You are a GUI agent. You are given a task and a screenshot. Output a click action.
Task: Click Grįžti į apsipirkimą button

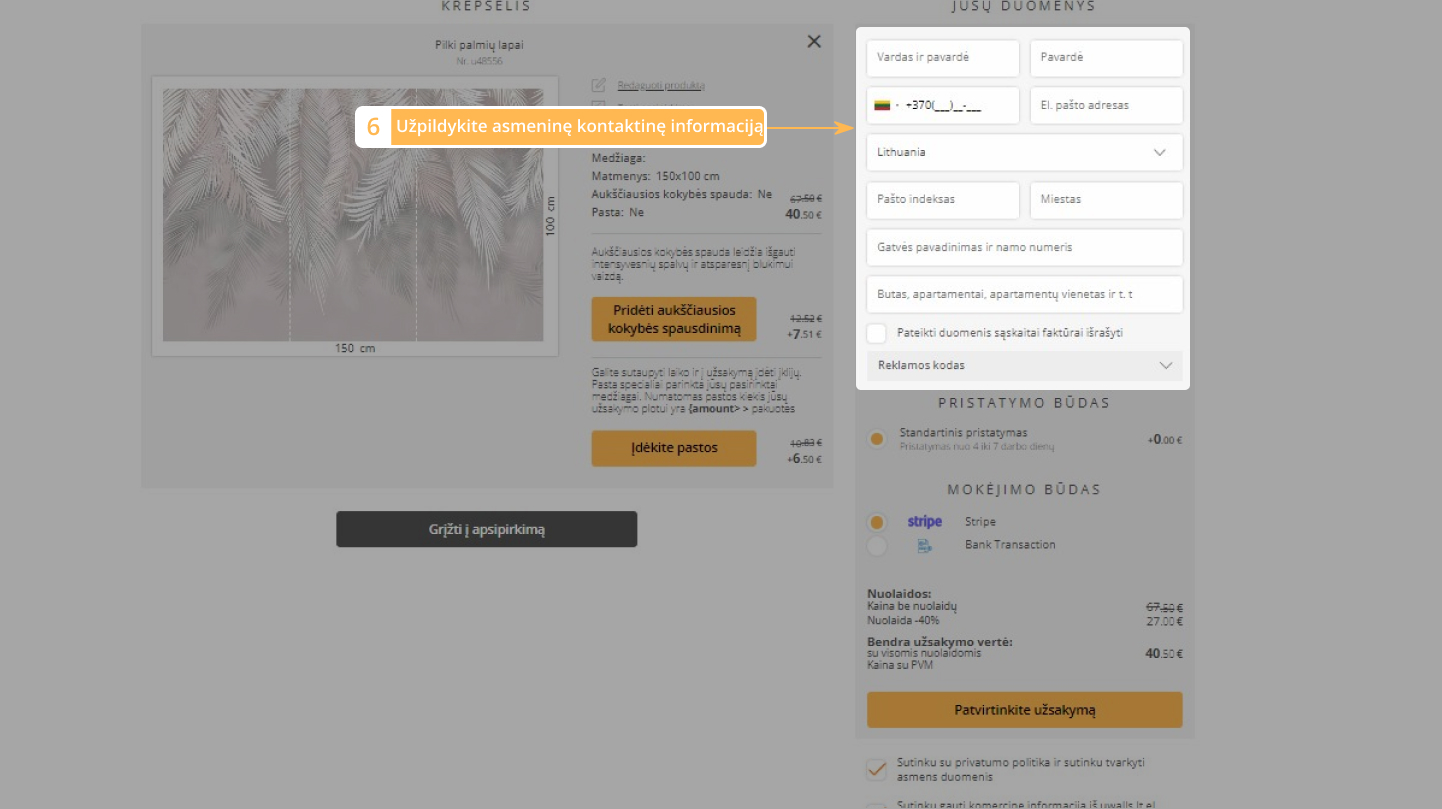click(486, 529)
